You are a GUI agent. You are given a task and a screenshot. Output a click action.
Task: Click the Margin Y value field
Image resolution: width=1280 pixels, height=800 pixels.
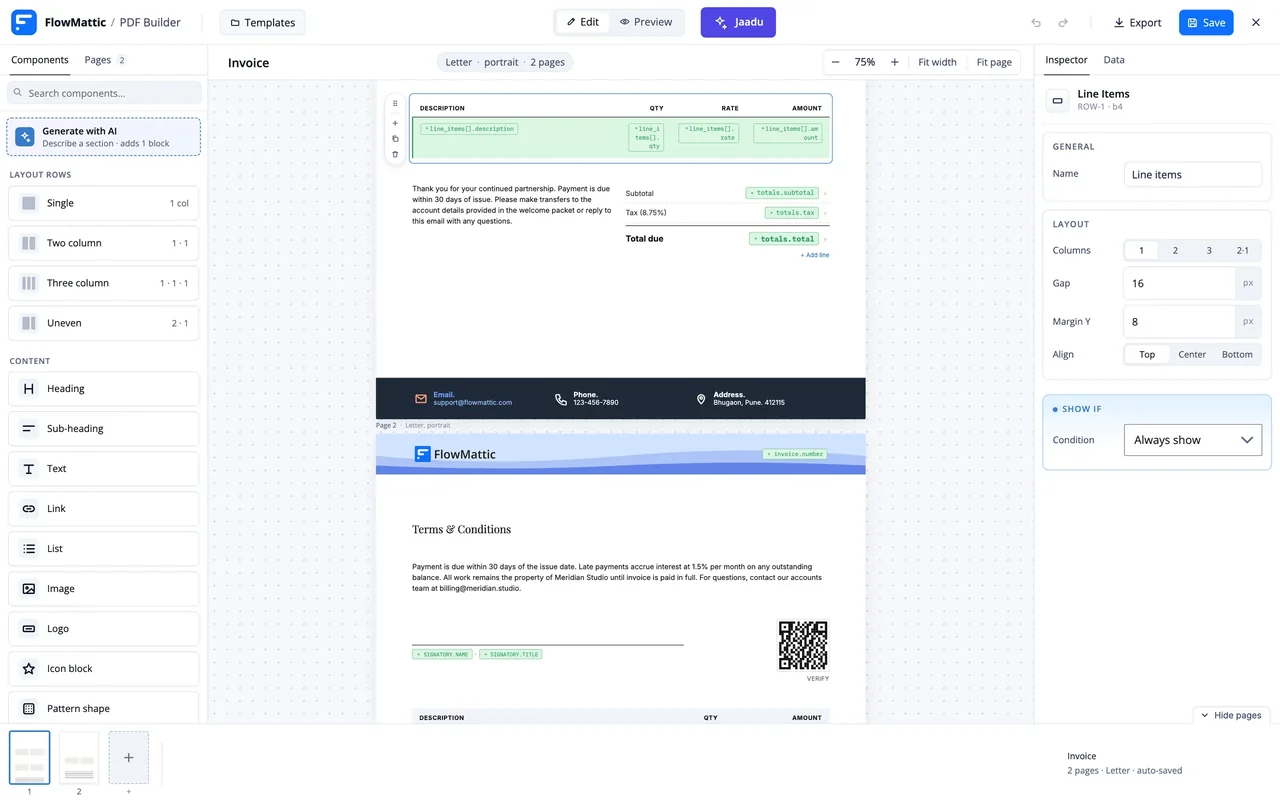click(x=1179, y=321)
